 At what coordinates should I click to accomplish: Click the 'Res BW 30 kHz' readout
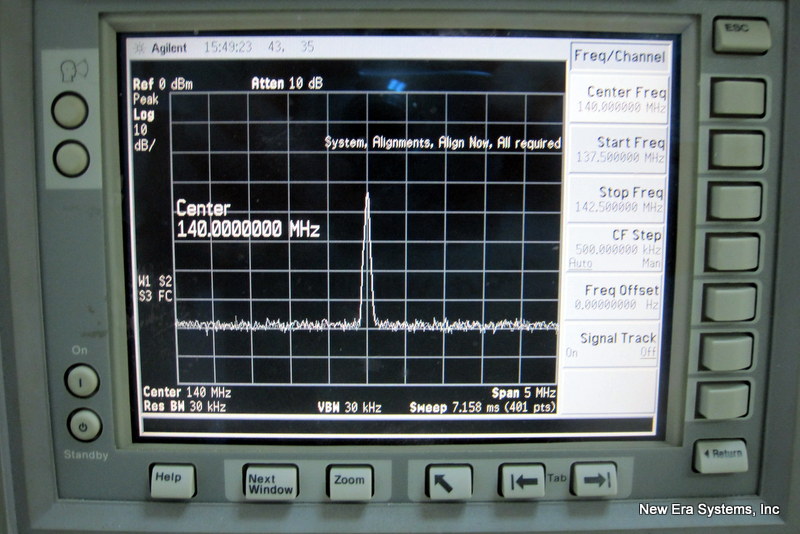[185, 406]
